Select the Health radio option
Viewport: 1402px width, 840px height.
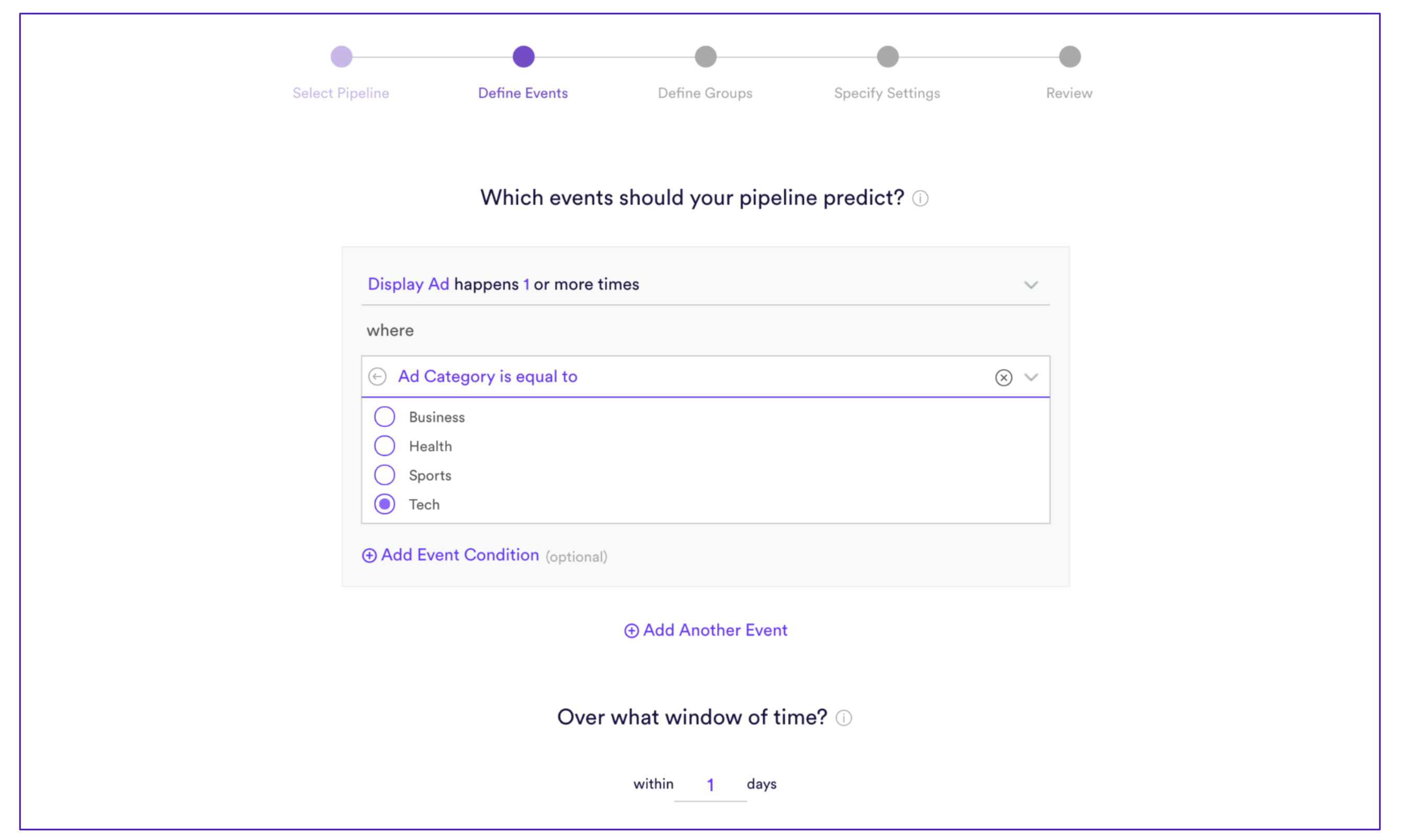385,446
